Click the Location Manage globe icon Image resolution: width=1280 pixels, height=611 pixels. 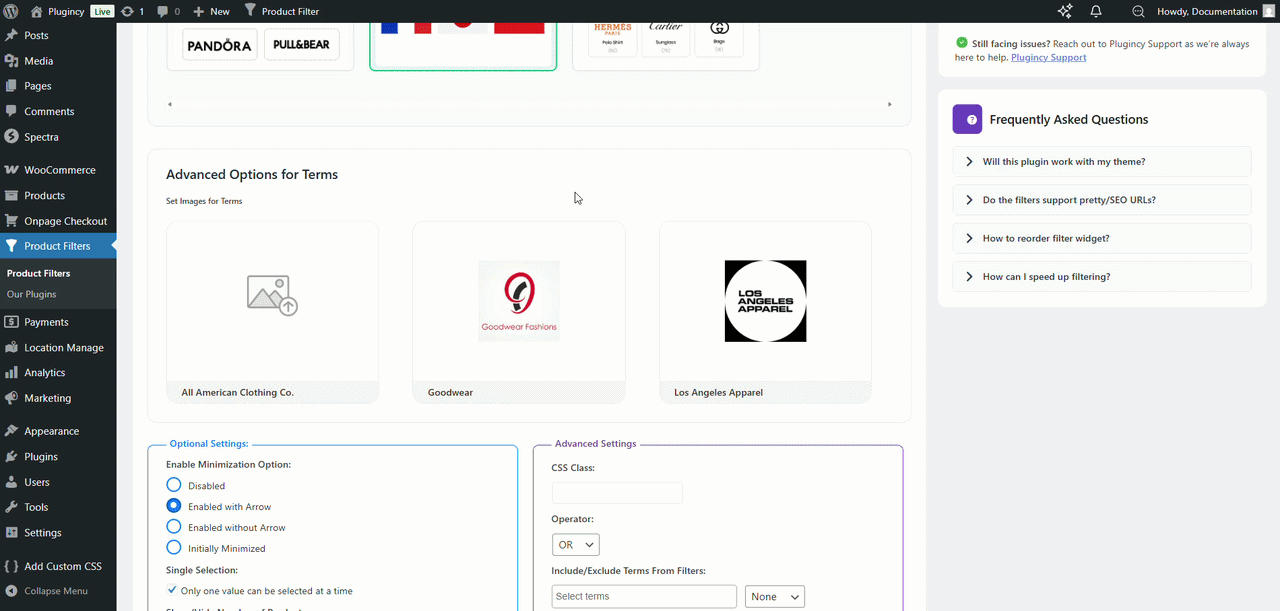tap(11, 347)
